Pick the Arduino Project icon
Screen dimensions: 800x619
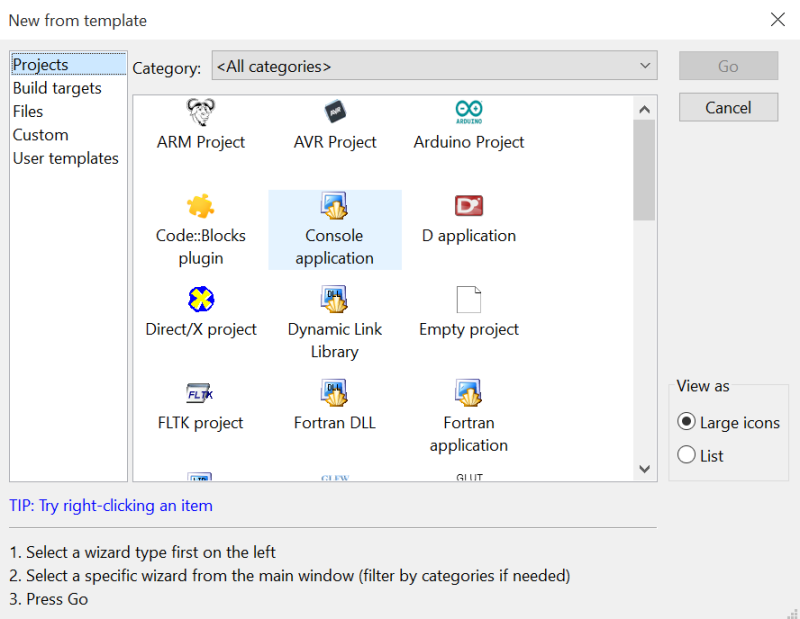coord(469,112)
